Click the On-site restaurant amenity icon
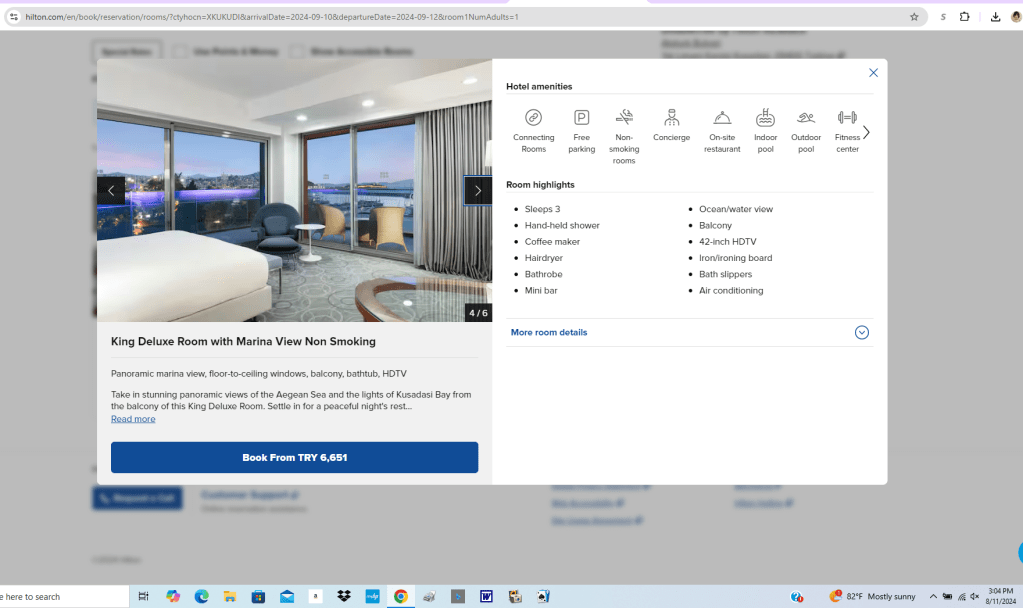This screenshot has height=608, width=1023. pyautogui.click(x=722, y=117)
